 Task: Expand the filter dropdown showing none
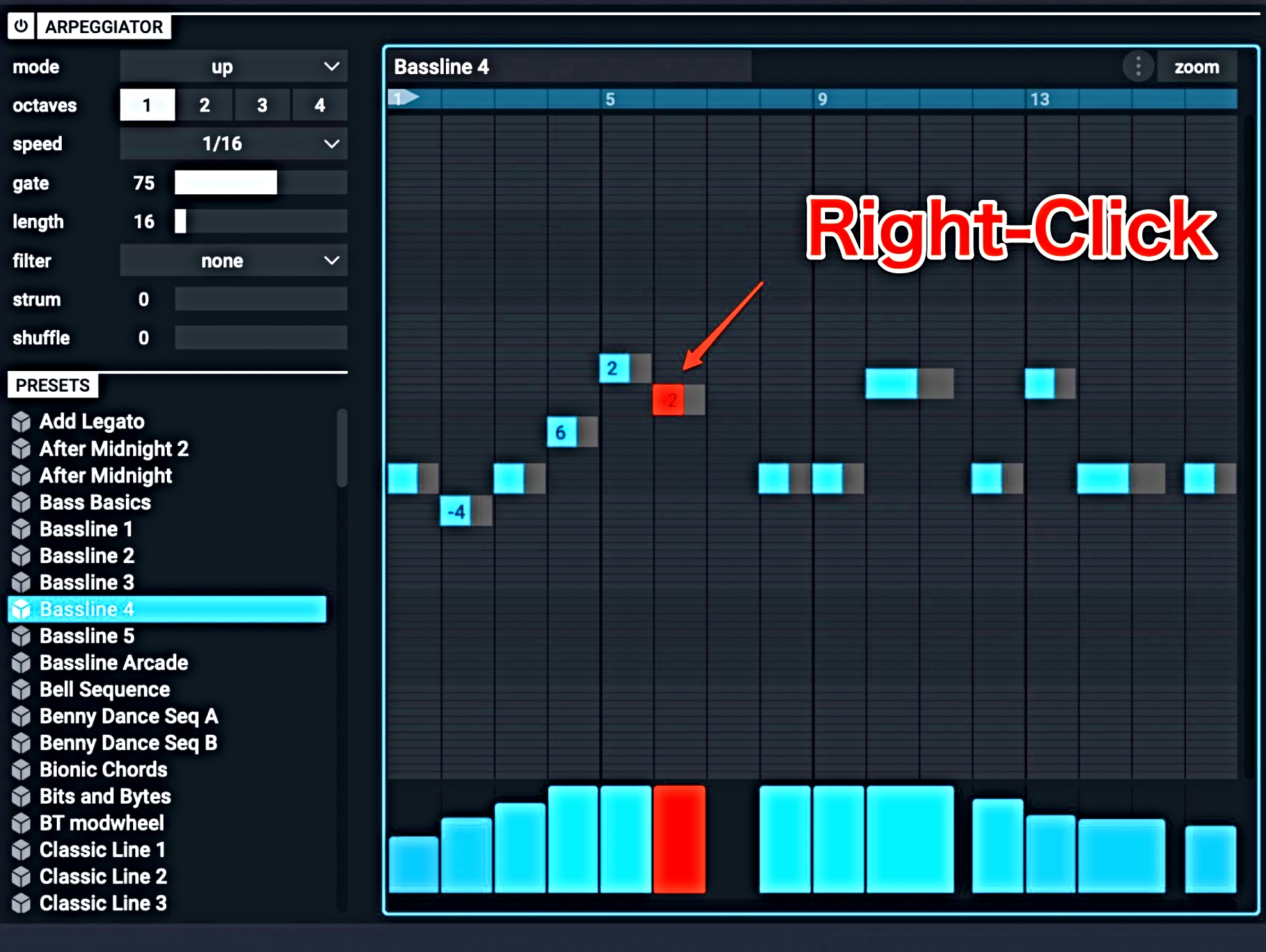[x=233, y=260]
